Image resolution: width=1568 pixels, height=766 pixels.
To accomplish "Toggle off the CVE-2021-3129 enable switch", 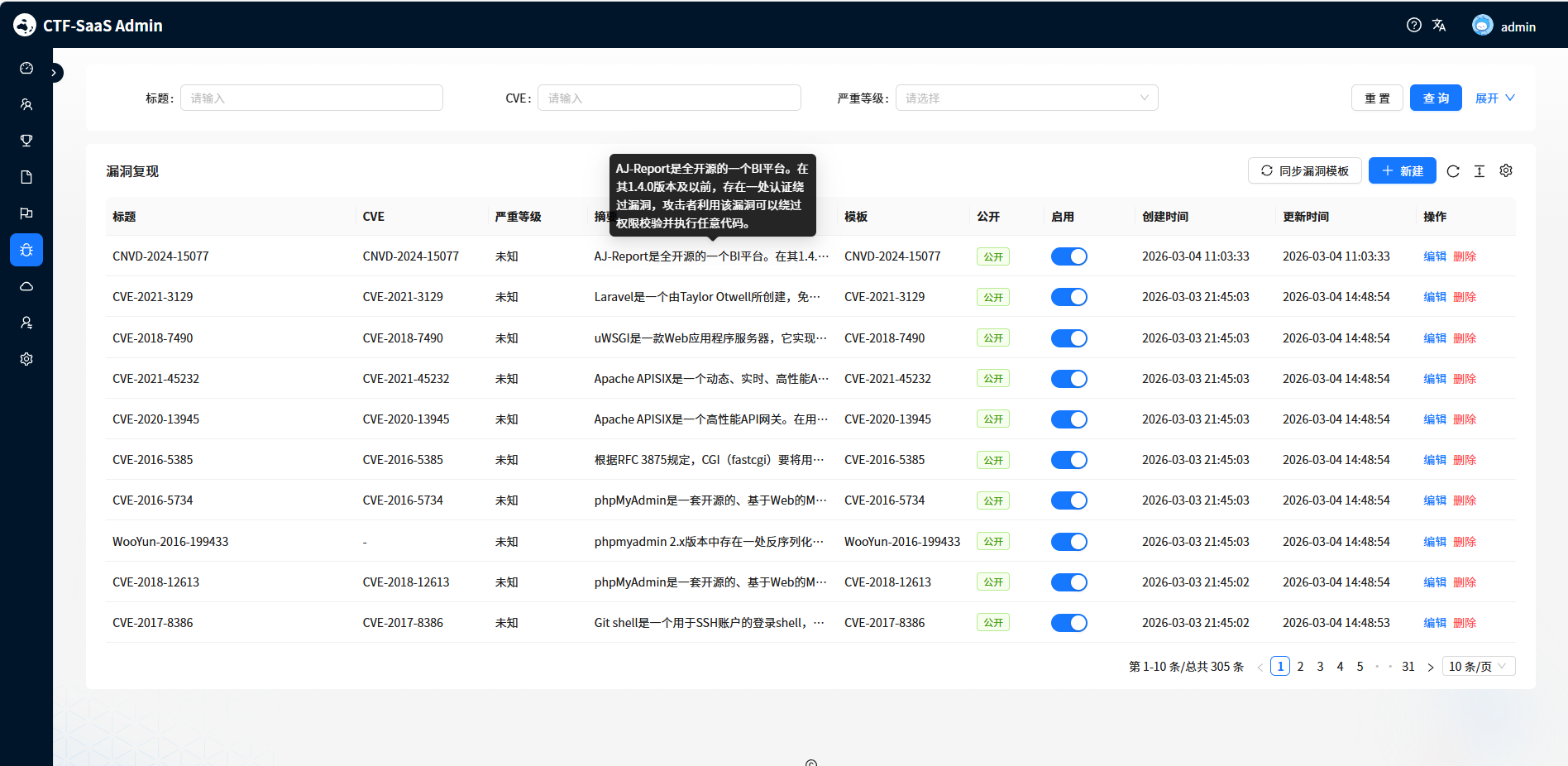I will (1068, 297).
